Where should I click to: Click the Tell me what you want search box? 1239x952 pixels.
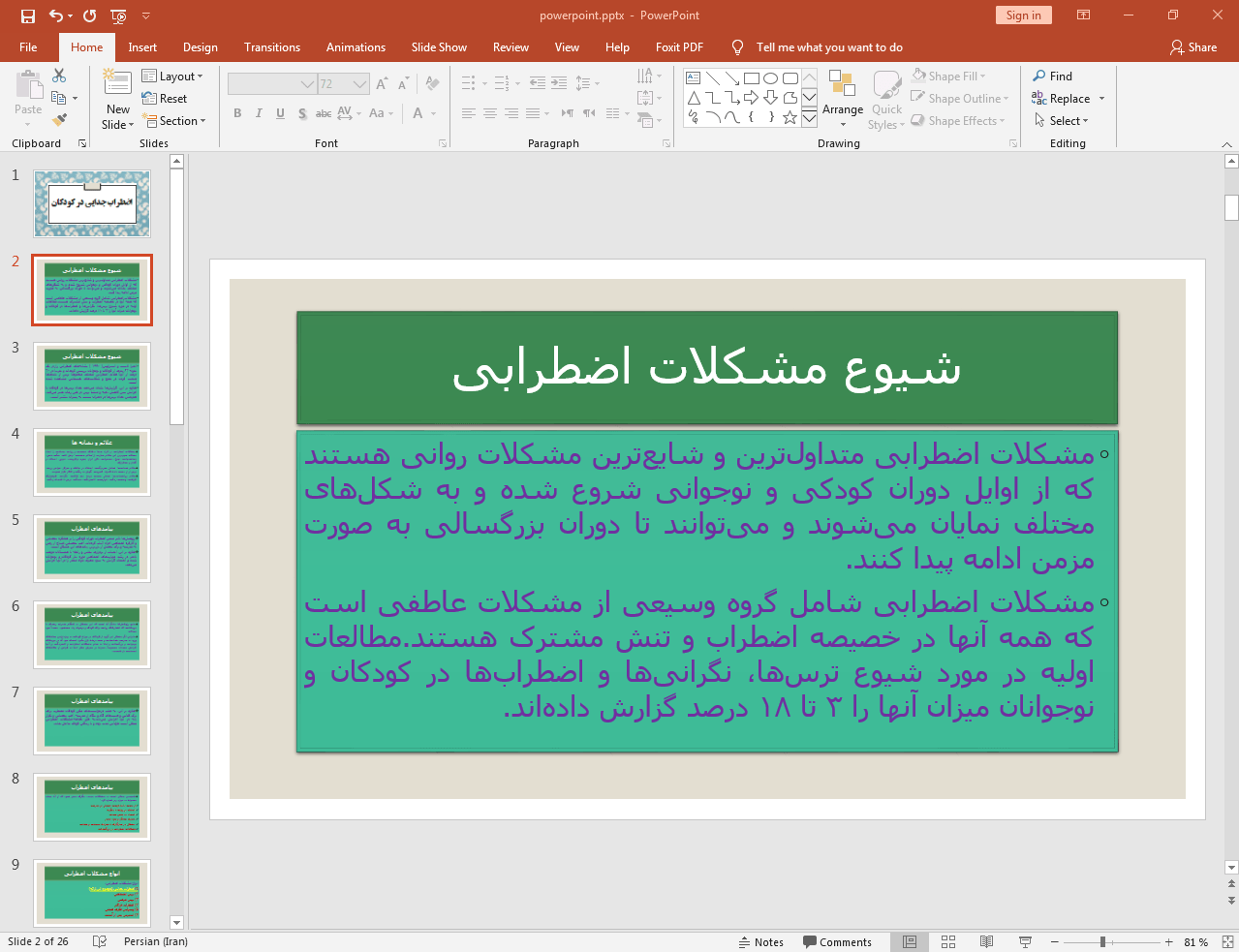tap(829, 47)
